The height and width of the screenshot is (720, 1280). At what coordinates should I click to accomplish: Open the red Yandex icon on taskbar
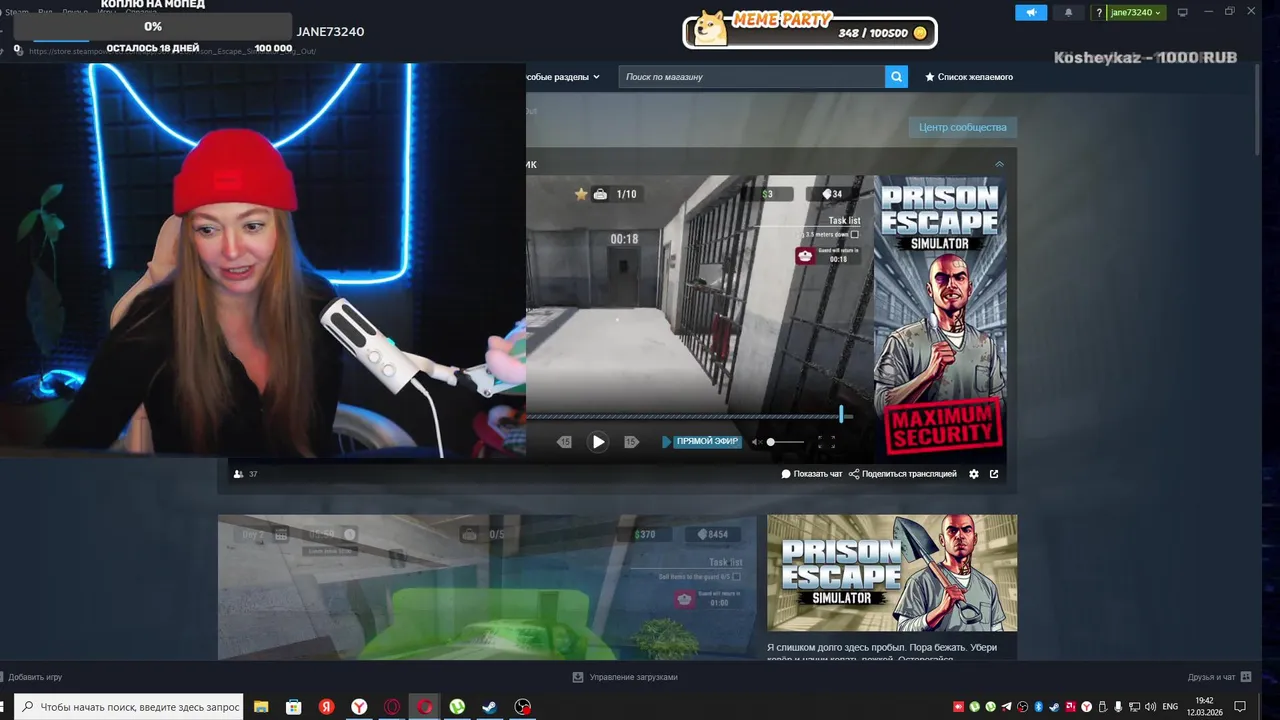coord(326,707)
